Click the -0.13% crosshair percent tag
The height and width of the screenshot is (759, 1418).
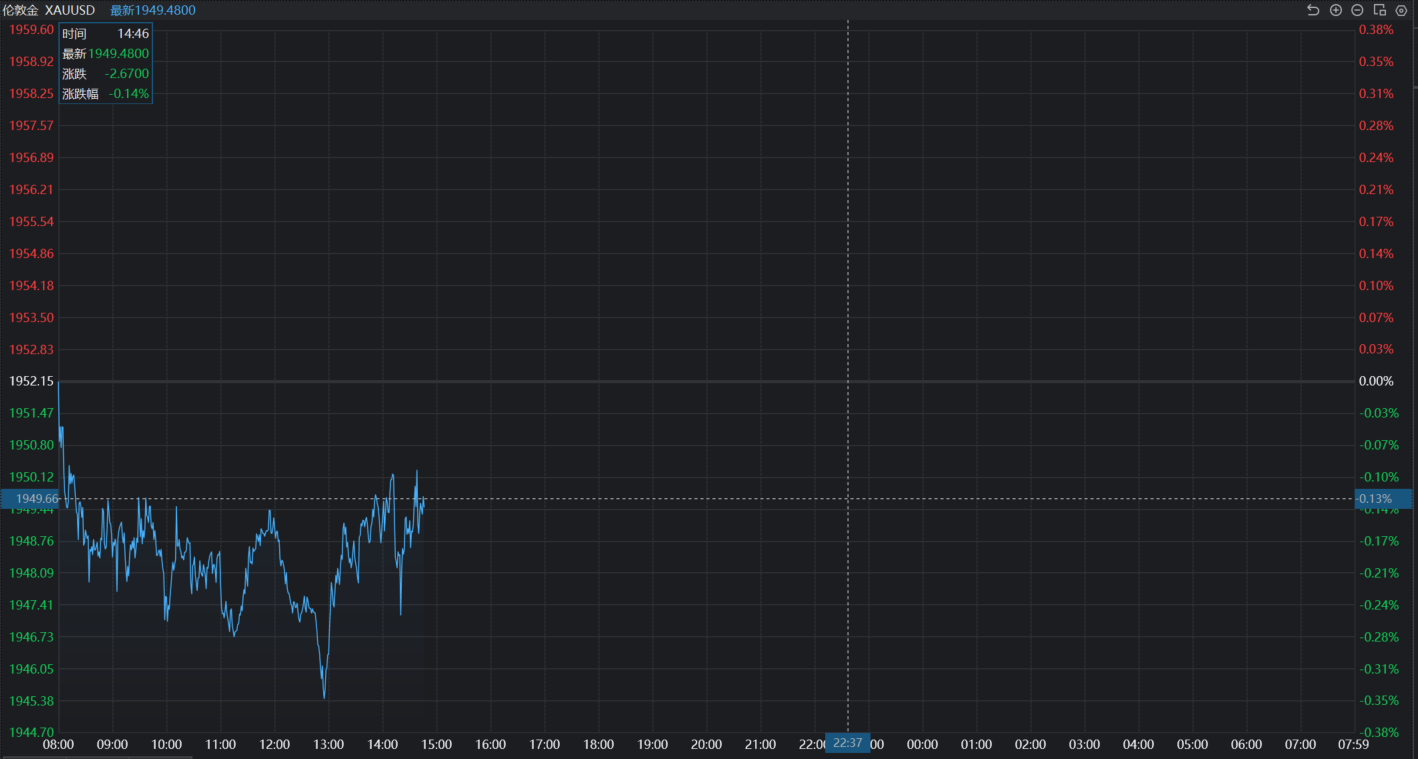click(1385, 498)
